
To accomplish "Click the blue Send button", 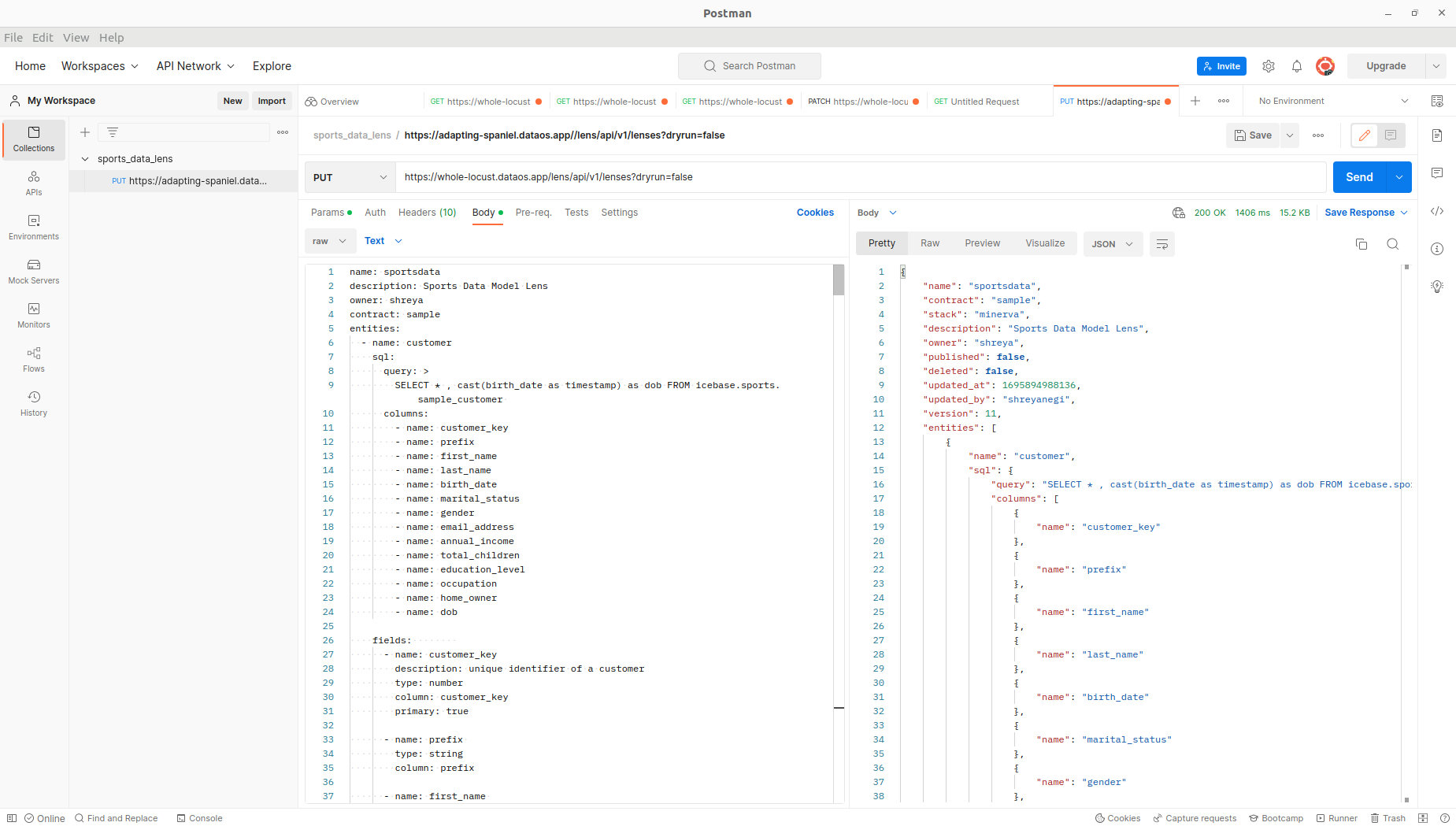I will click(x=1359, y=177).
